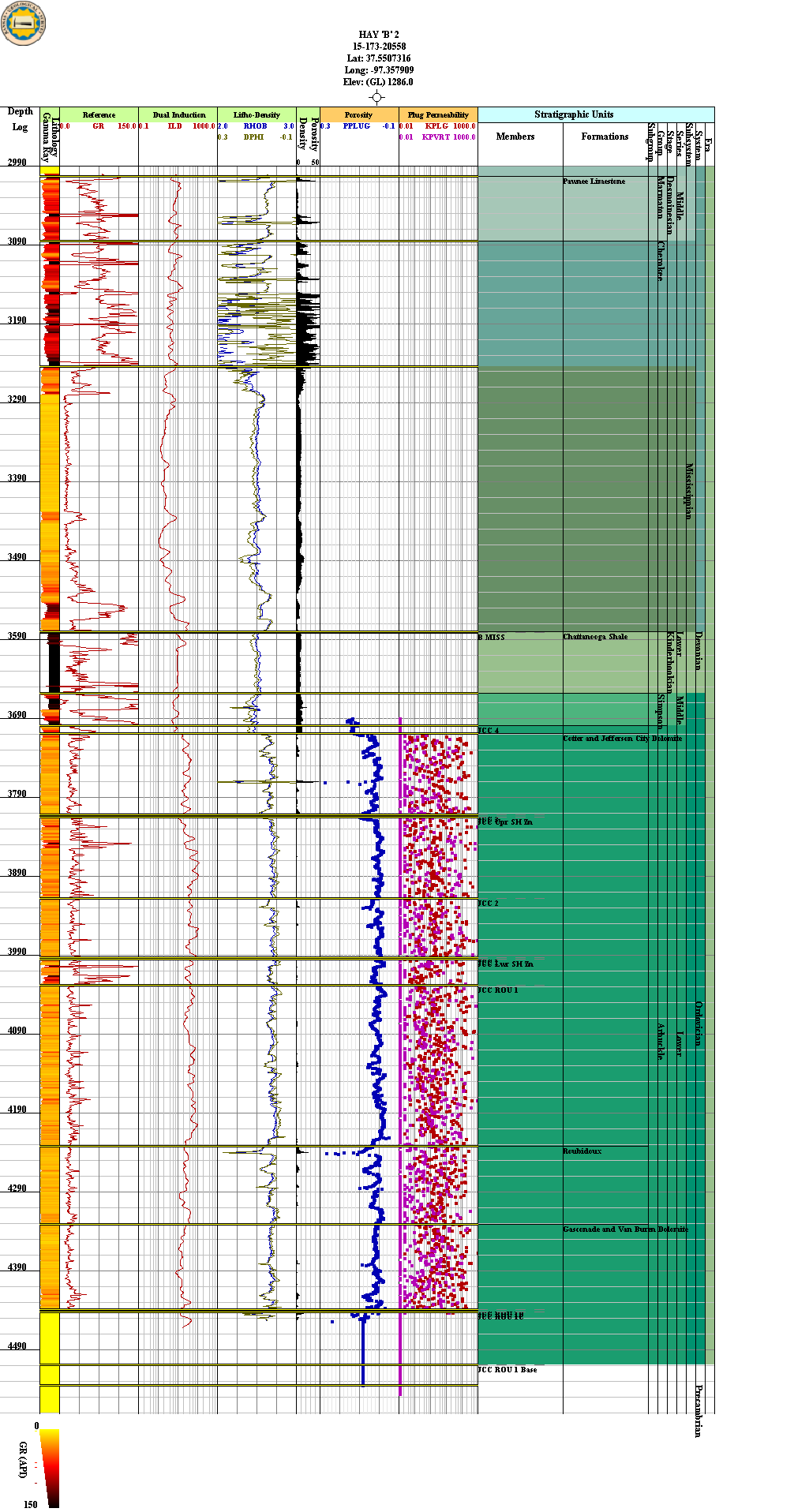Click the KPVRT curve label
Screen dimensions: 809x1512
tap(436, 137)
